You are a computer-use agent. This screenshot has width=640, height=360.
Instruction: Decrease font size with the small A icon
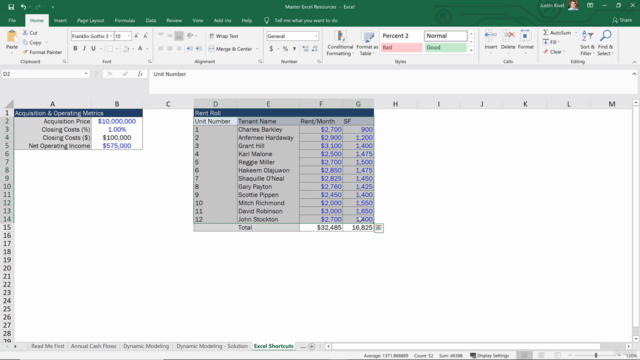(145, 36)
